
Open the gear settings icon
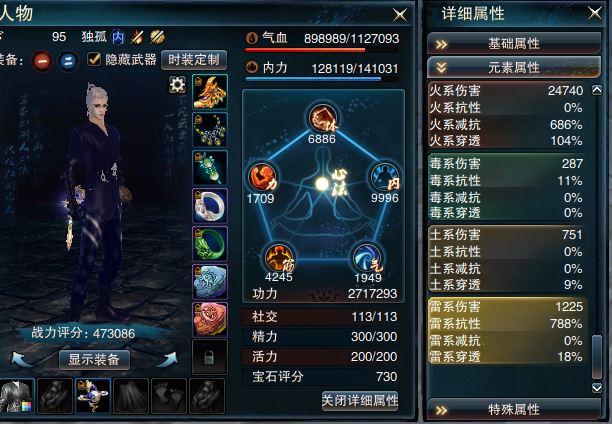pos(177,84)
